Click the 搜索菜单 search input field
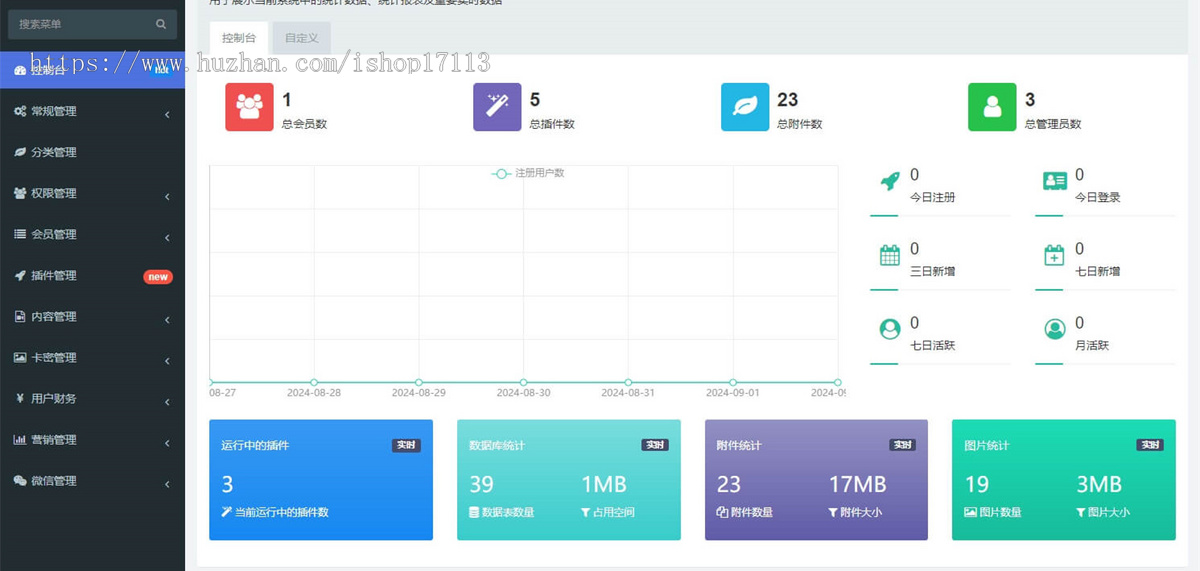 [x=82, y=24]
